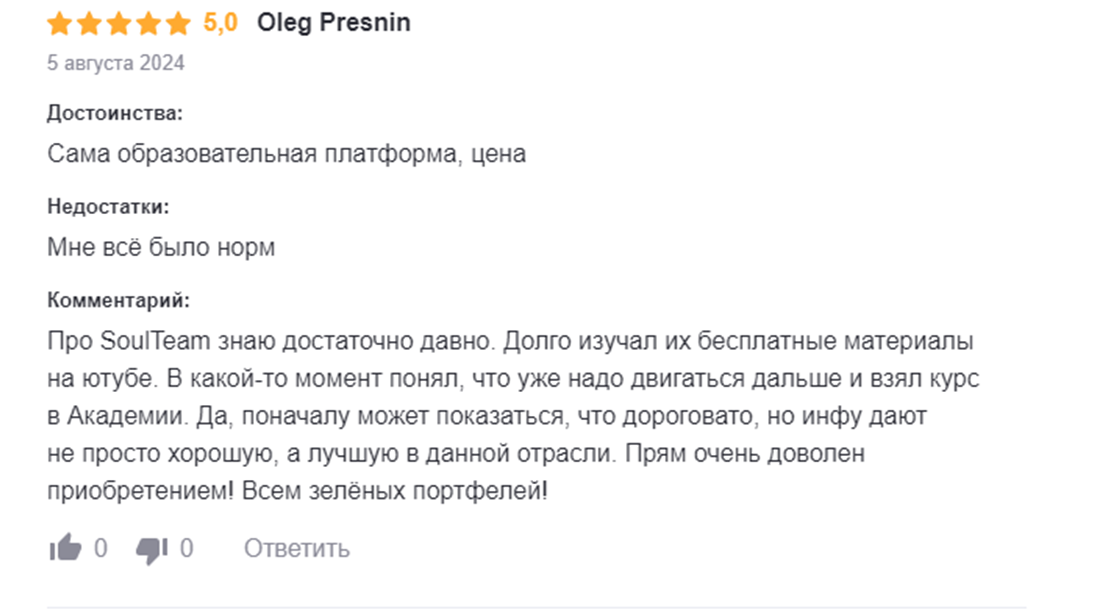1109x613 pixels.
Task: Click the first rating star
Action: point(59,24)
